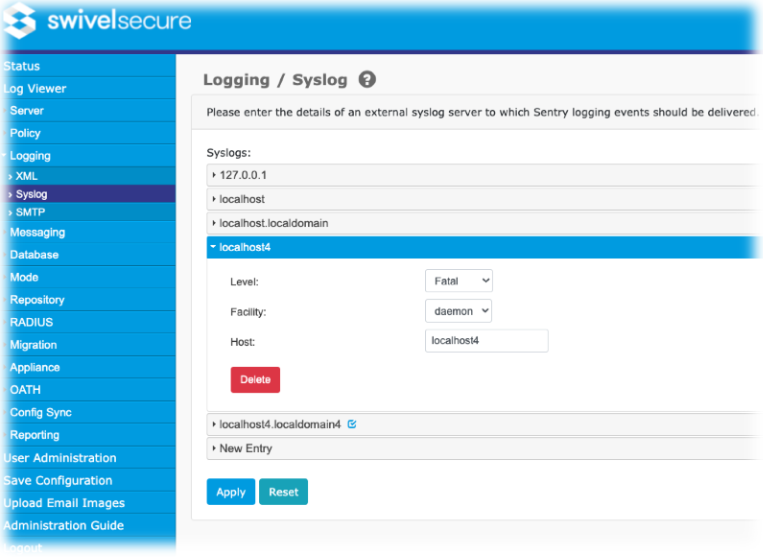The width and height of the screenshot is (763, 557).
Task: Collapse the Logging menu in sidebar
Action: (x=88, y=156)
